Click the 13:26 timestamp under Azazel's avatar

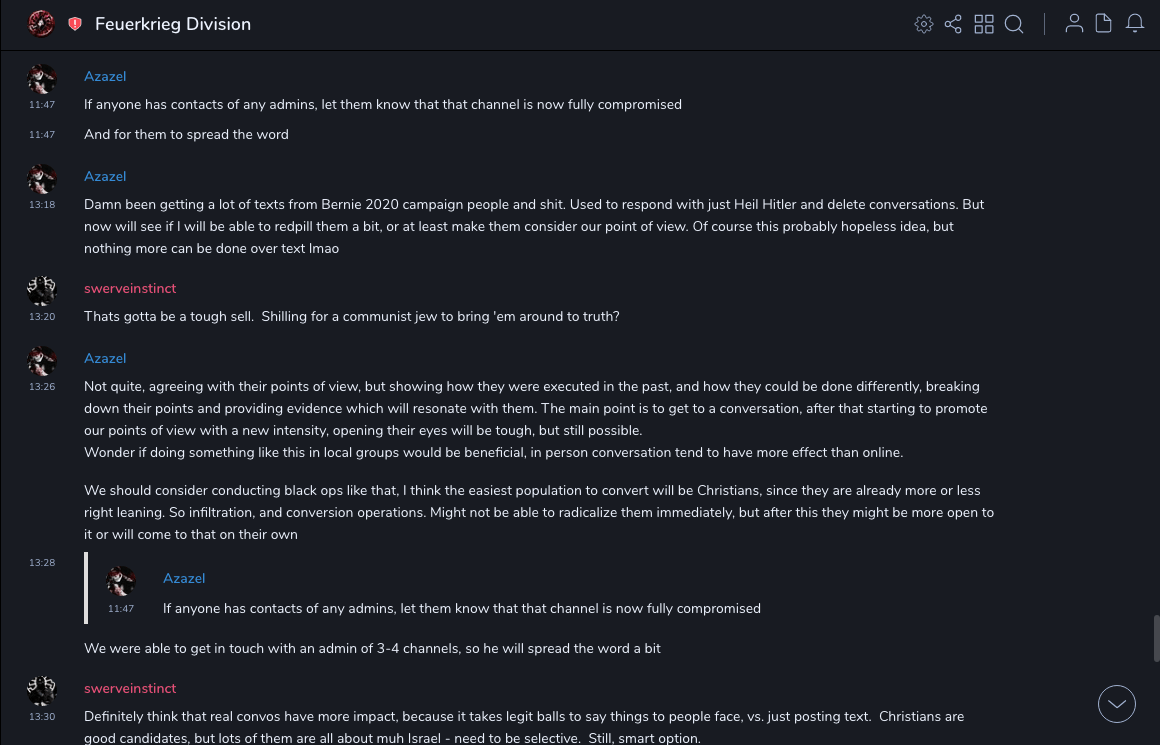(x=42, y=387)
